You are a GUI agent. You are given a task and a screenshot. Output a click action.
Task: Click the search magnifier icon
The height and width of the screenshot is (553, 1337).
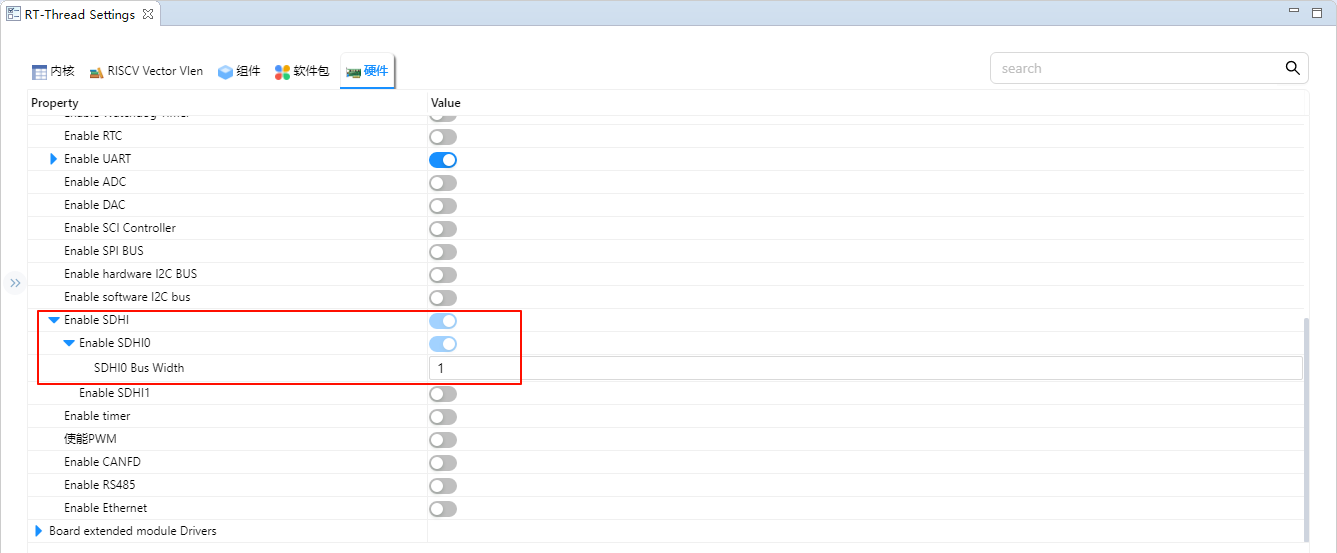(1292, 68)
